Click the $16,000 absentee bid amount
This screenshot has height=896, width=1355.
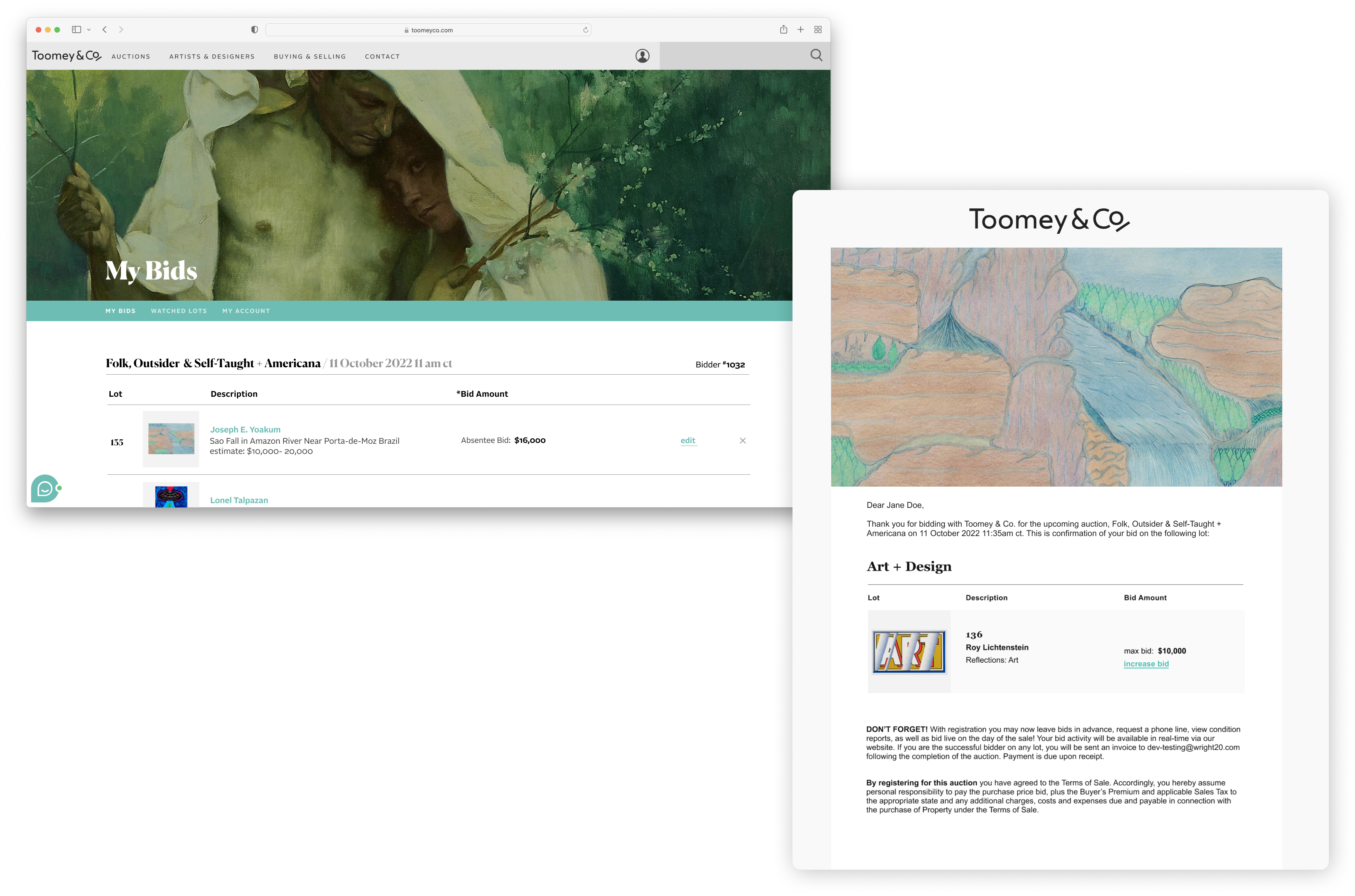click(529, 440)
